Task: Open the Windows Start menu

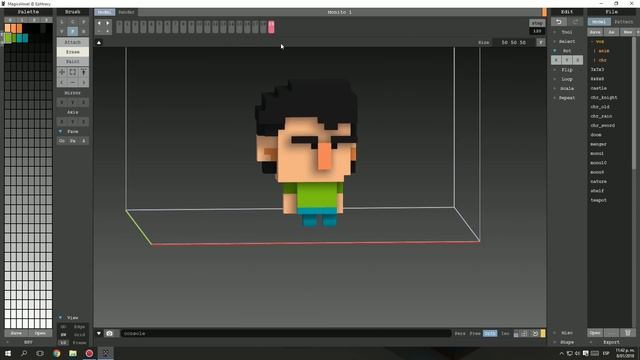Action: click(8, 353)
